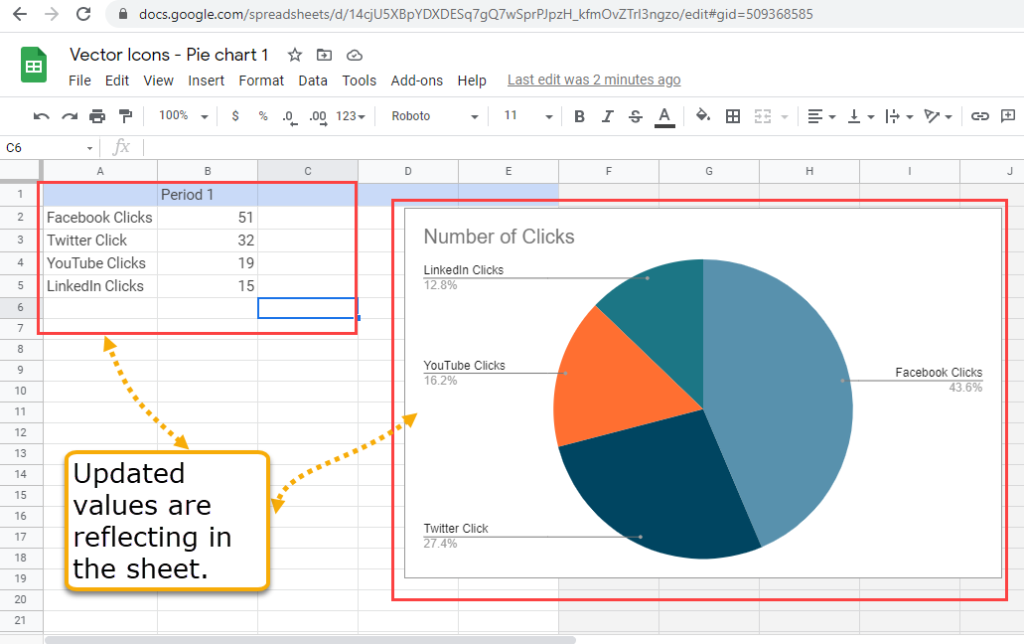Click the Merge cells icon
Viewport: 1024px width, 644px height.
pos(763,116)
